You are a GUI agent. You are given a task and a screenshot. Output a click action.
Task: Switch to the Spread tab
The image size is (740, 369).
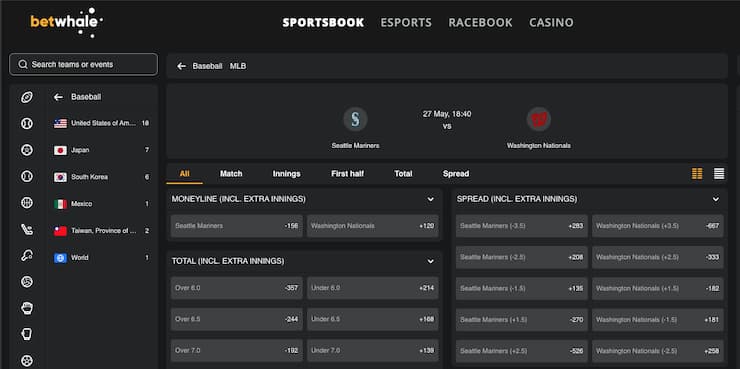pyautogui.click(x=456, y=174)
